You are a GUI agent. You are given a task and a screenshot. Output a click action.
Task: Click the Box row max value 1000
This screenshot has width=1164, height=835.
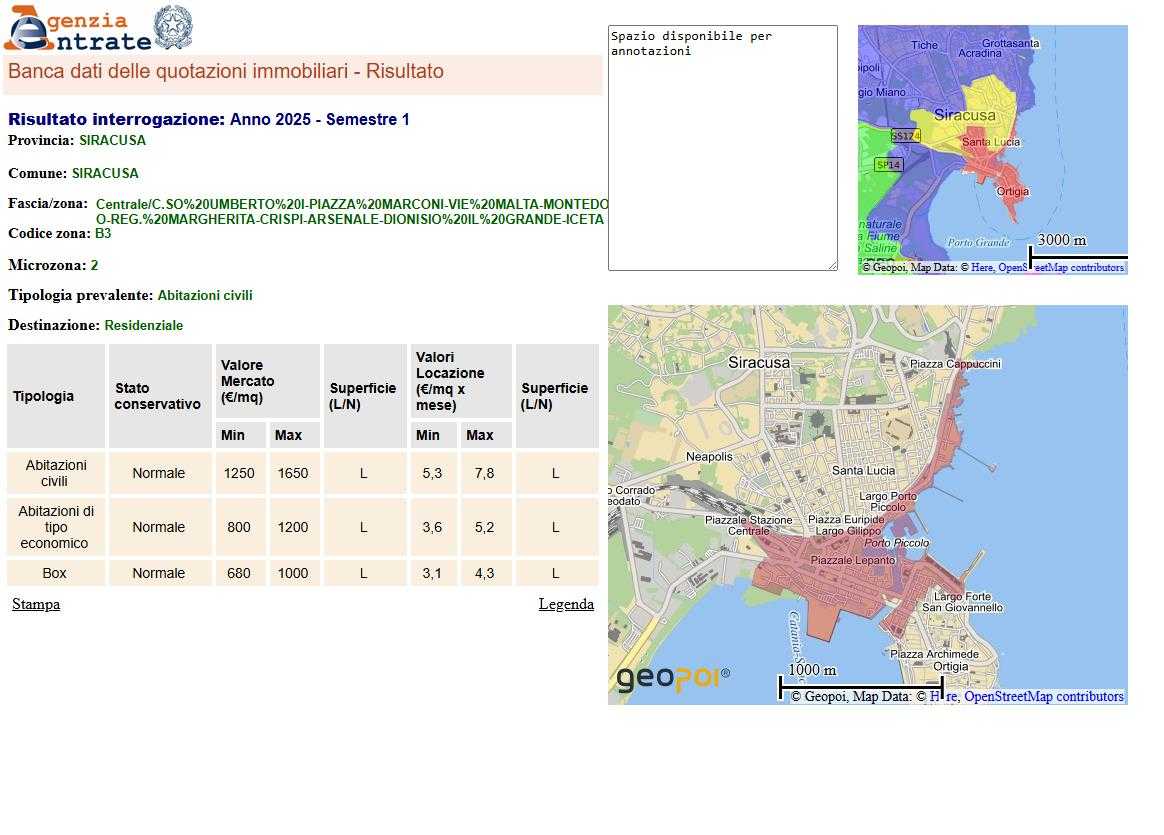pos(293,573)
